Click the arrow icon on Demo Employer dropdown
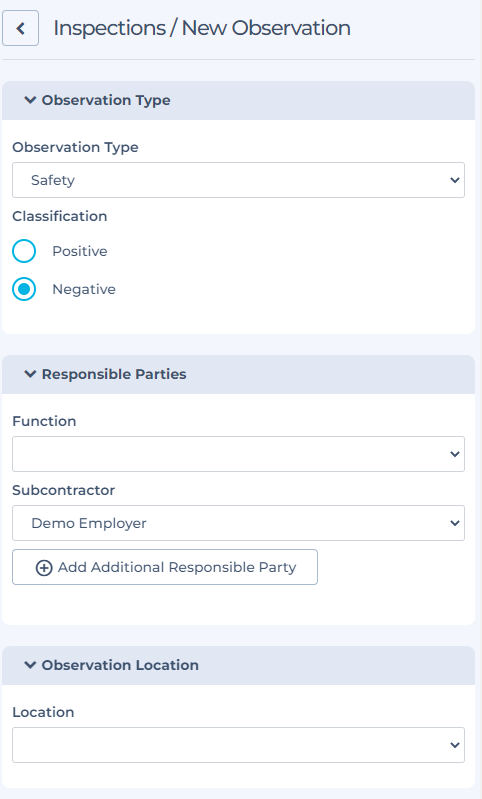The width and height of the screenshot is (482, 799). point(454,523)
